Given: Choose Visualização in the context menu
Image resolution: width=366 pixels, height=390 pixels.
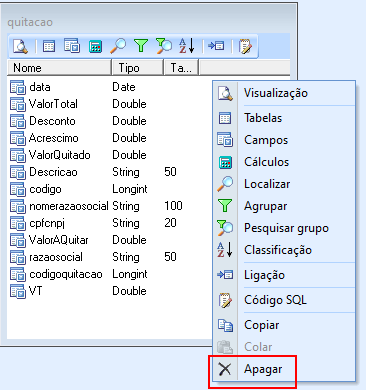Looking at the screenshot, I should 284,93.
